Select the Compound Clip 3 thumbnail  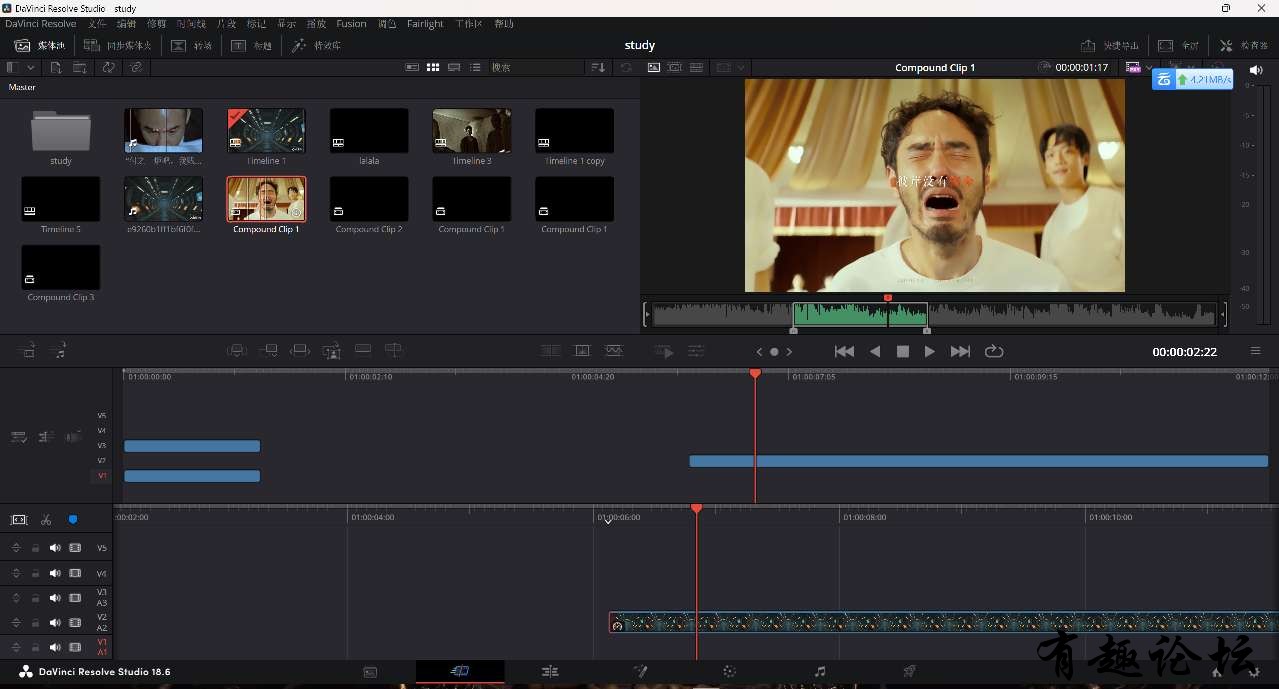[61, 267]
